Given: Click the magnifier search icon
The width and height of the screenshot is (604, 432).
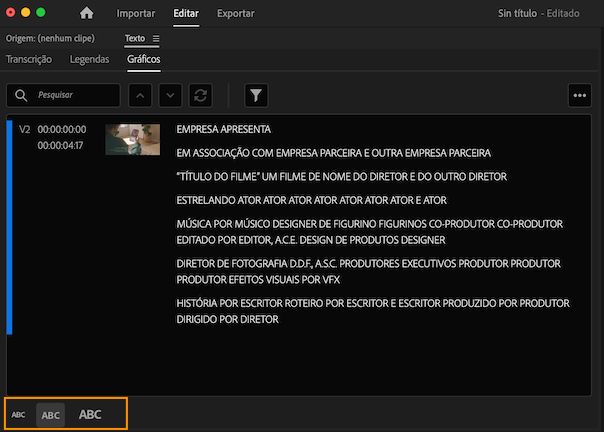Looking at the screenshot, I should pyautogui.click(x=21, y=95).
